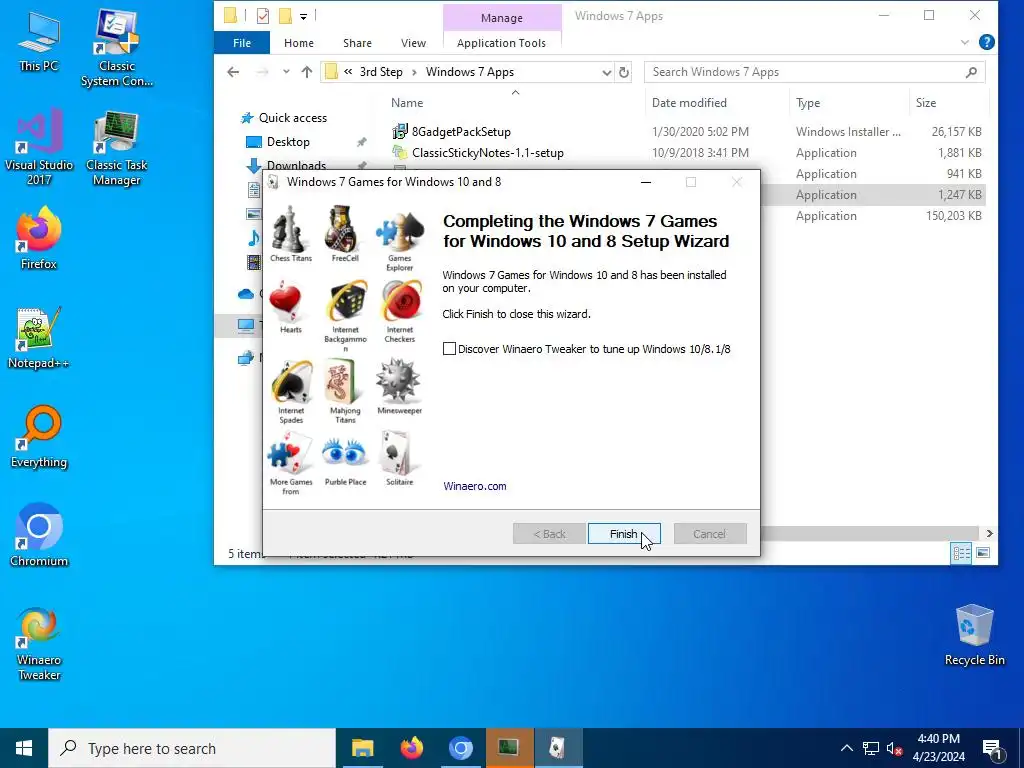Click the Internet Checkers icon
Image resolution: width=1024 pixels, height=768 pixels.
pyautogui.click(x=400, y=302)
